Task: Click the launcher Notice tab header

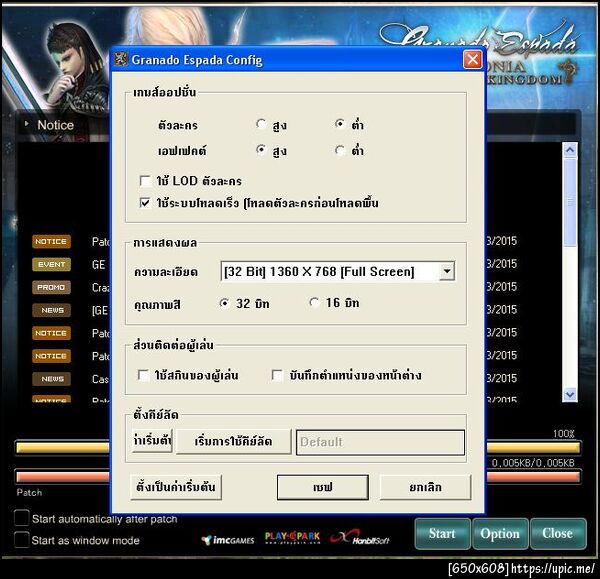Action: (x=55, y=125)
